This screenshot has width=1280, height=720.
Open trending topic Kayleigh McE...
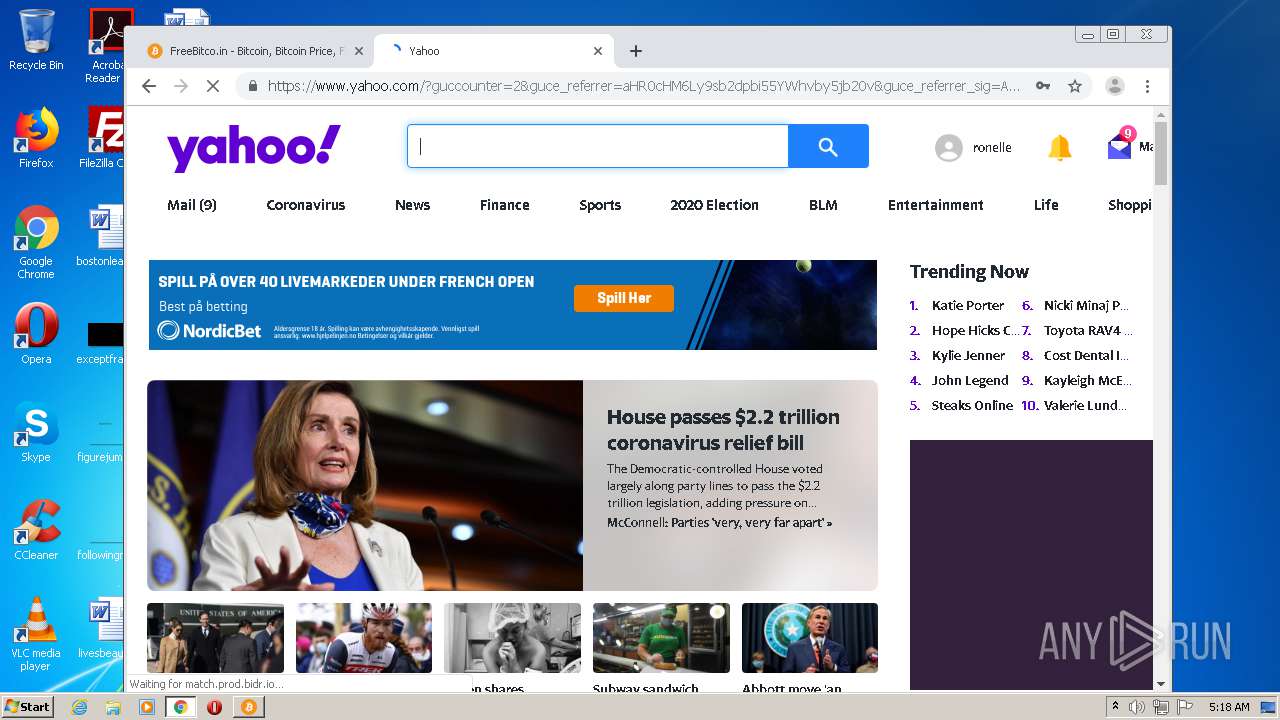[x=1088, y=381]
